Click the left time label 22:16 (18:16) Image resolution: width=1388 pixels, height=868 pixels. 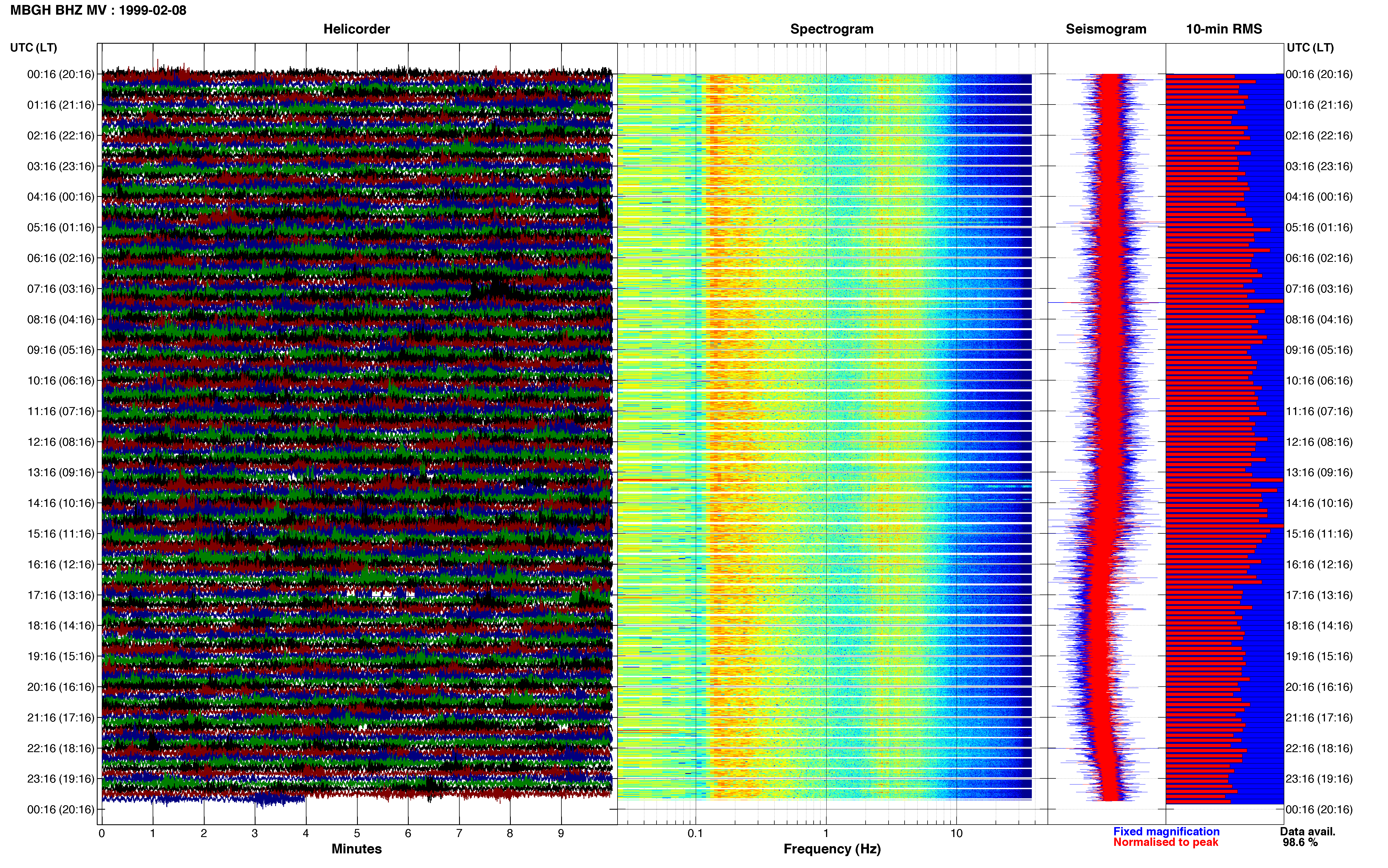61,748
